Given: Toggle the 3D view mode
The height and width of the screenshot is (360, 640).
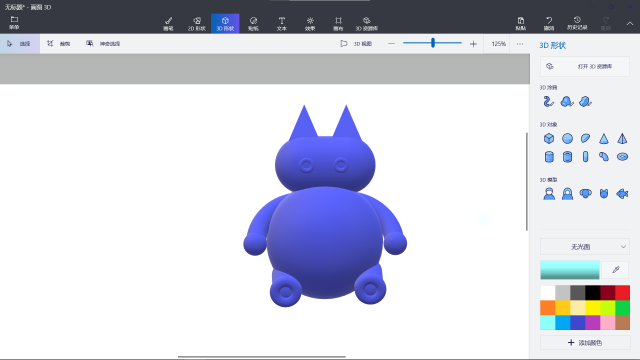Looking at the screenshot, I should (x=356, y=44).
